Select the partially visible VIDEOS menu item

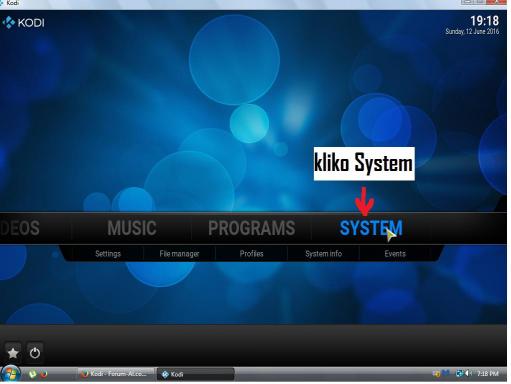pos(20,228)
